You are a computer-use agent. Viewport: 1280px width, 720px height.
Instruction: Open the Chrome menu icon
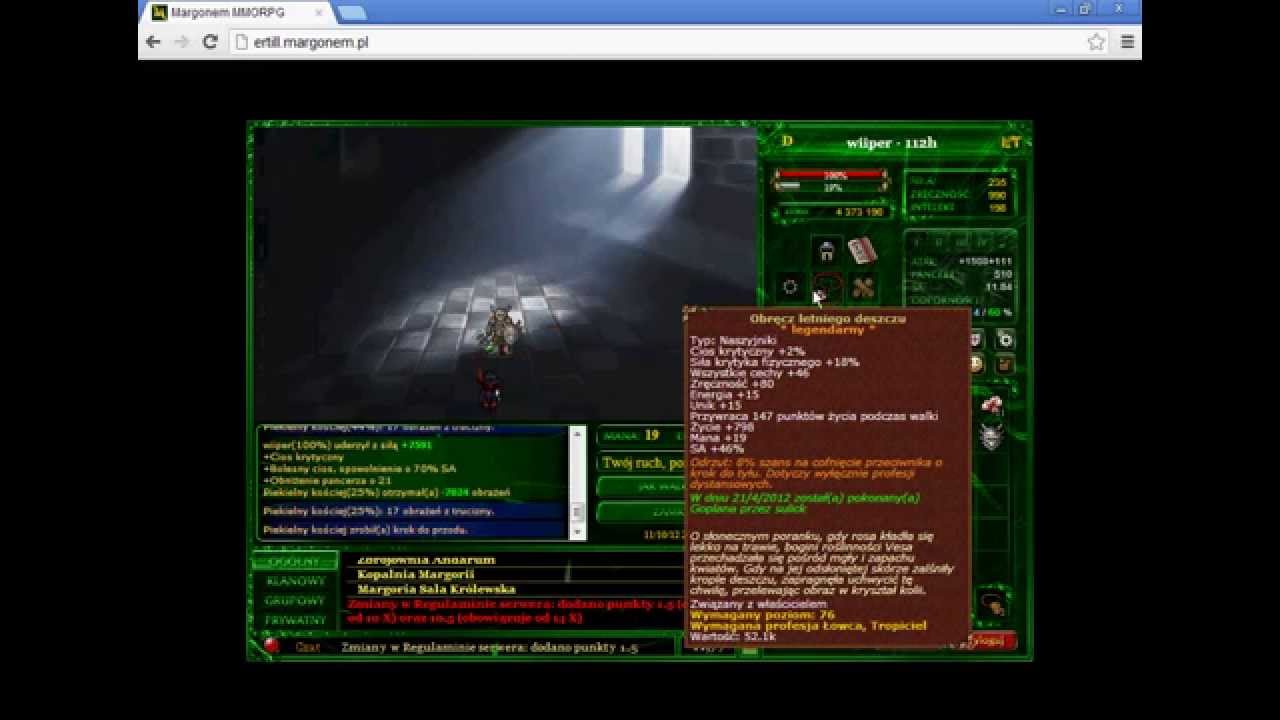coord(1127,42)
